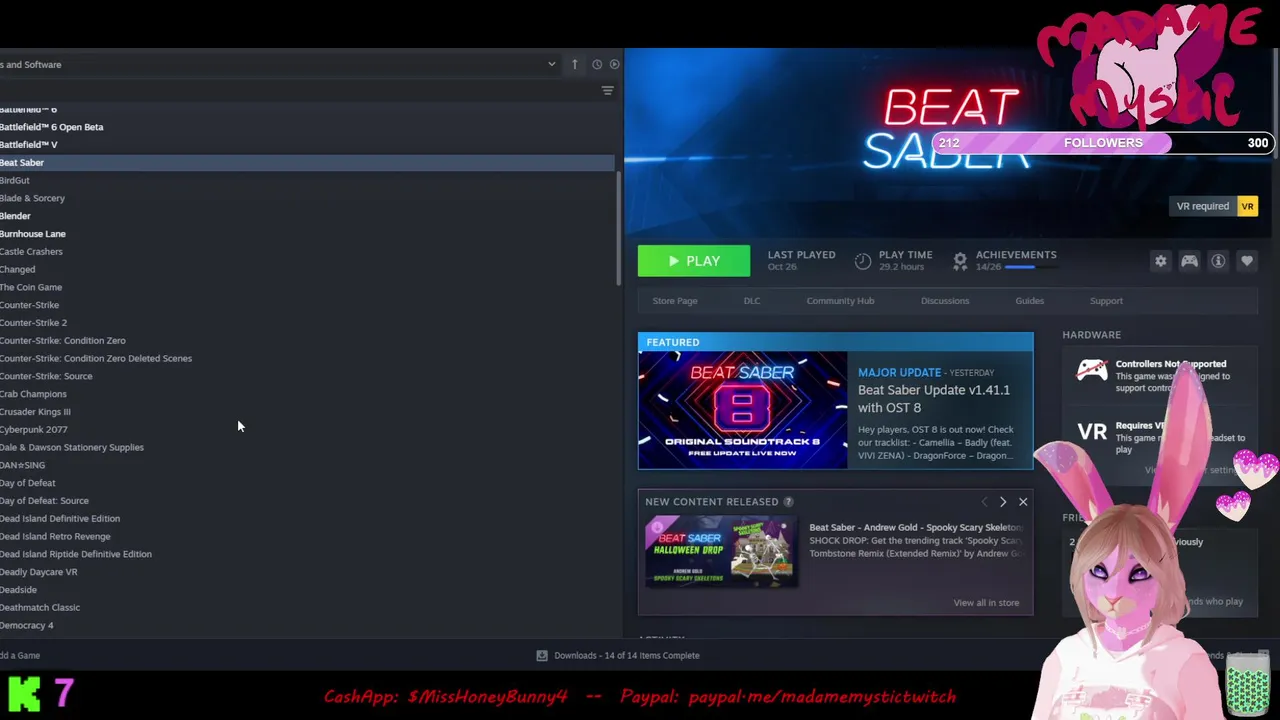The width and height of the screenshot is (1280, 720).
Task: Toggle Beat Saber favorite heart icon
Action: [1247, 261]
